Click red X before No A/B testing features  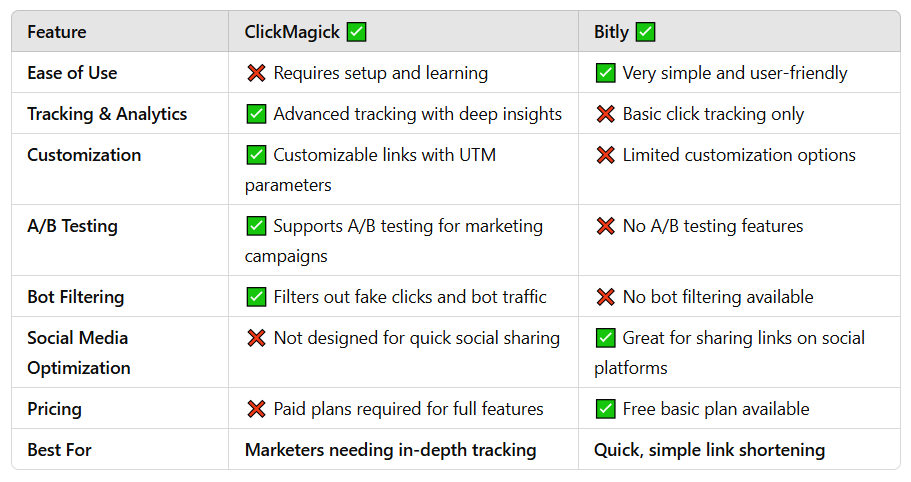(x=605, y=226)
